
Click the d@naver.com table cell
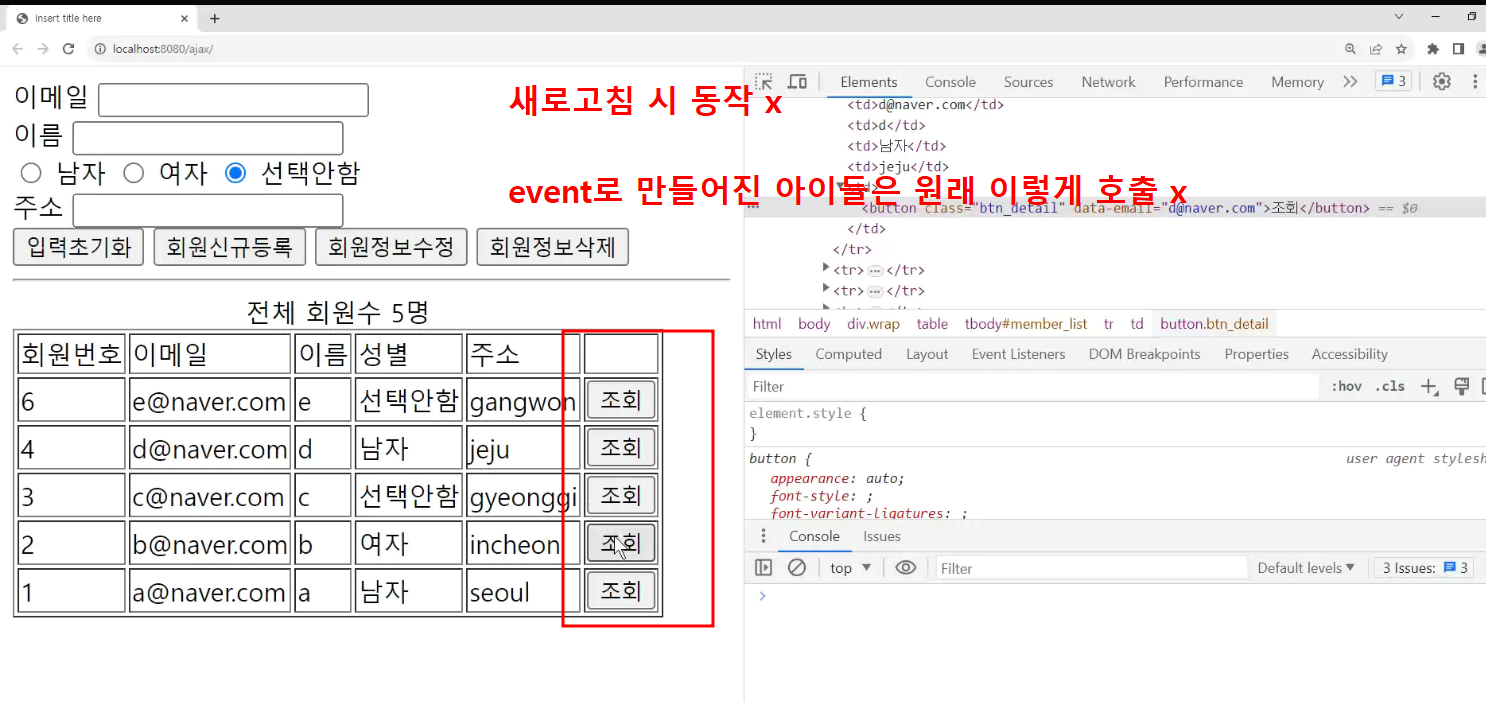(209, 448)
